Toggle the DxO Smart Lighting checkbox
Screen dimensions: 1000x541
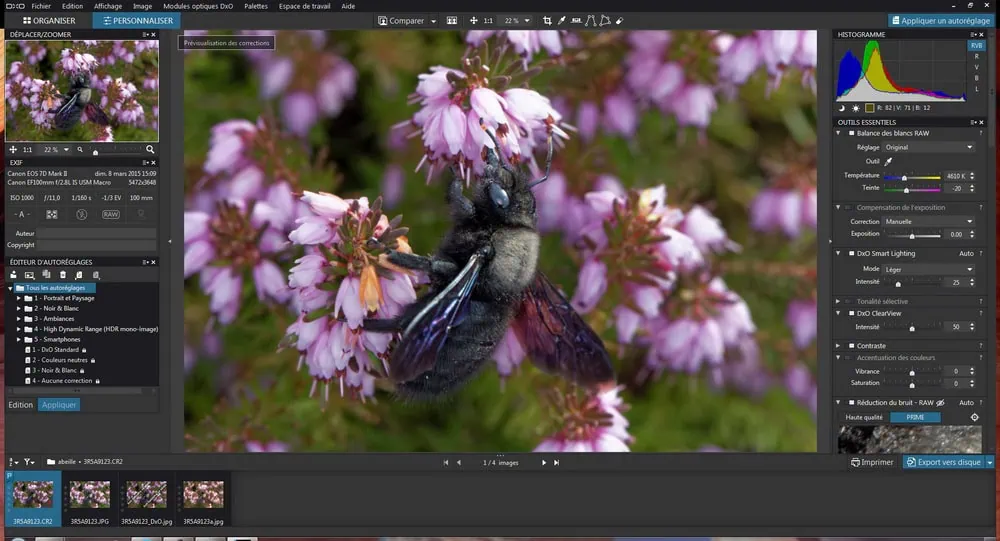pos(851,253)
